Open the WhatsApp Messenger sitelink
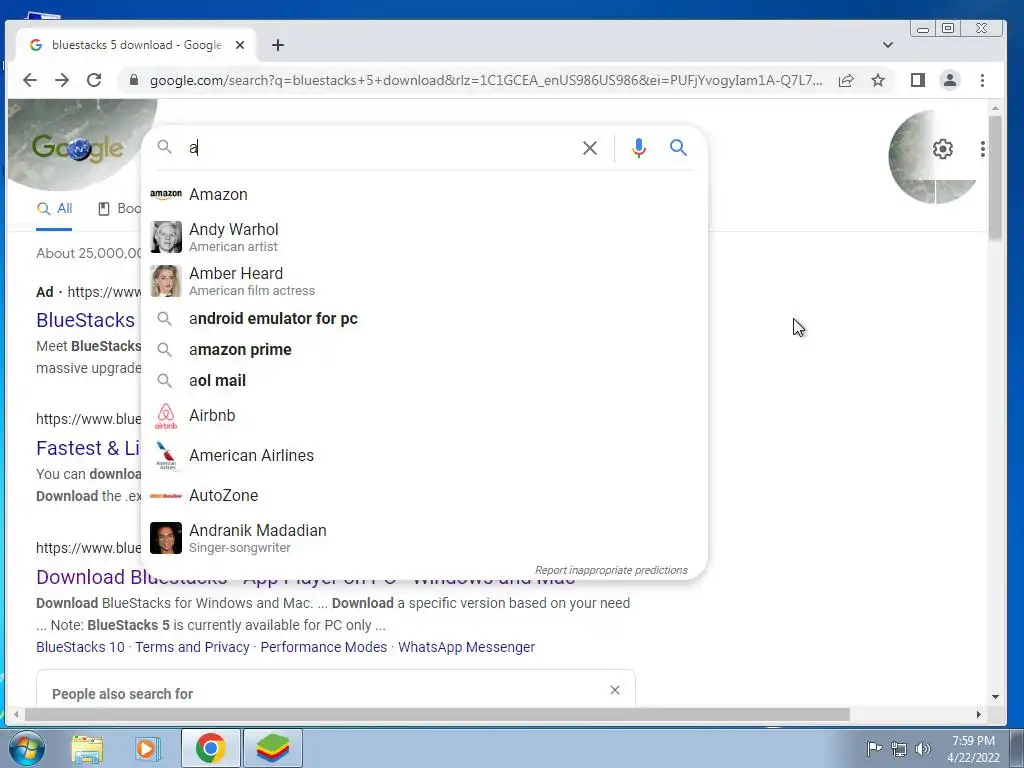Viewport: 1024px width, 768px height. [x=466, y=647]
